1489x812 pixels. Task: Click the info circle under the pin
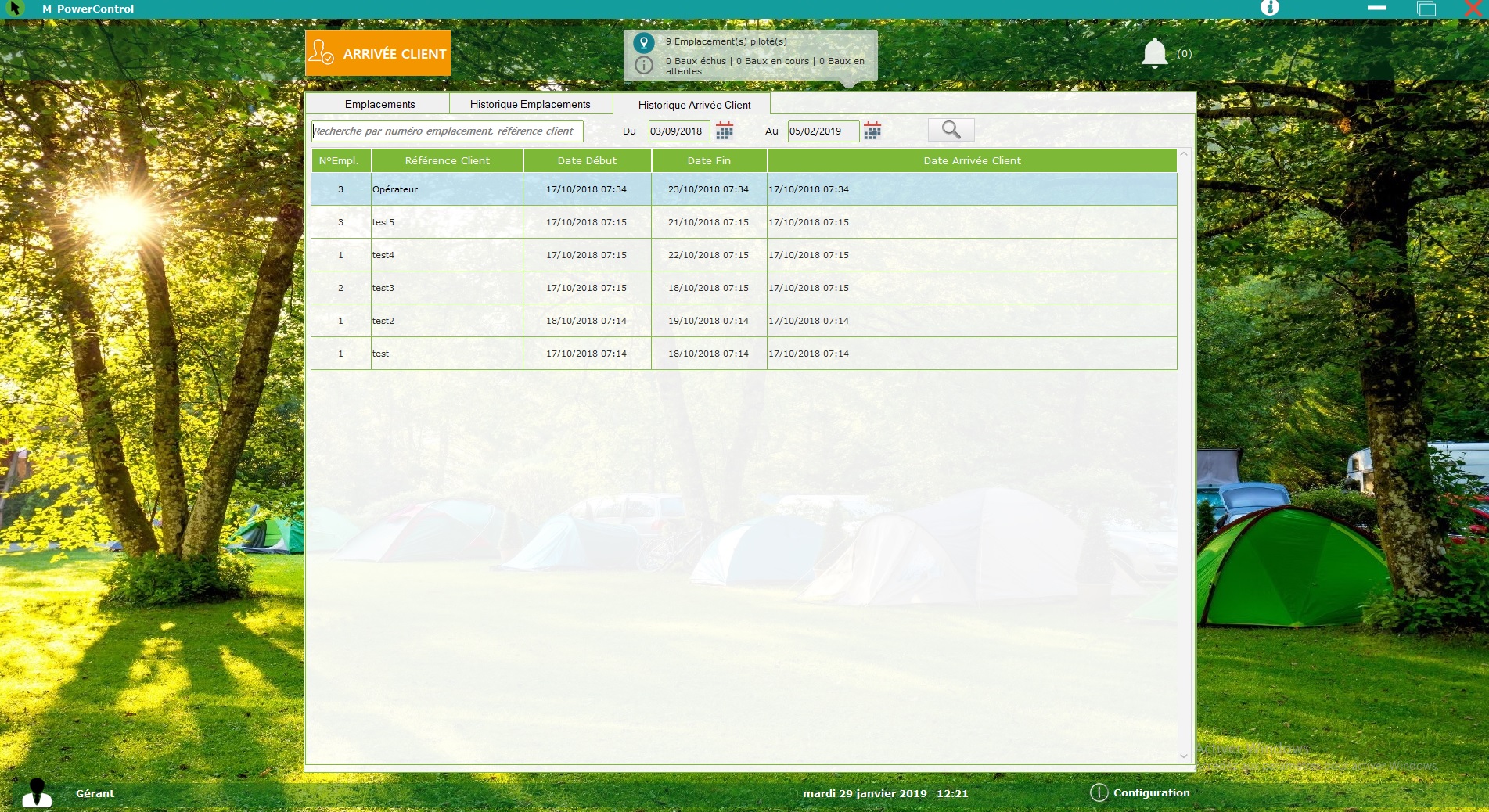643,65
